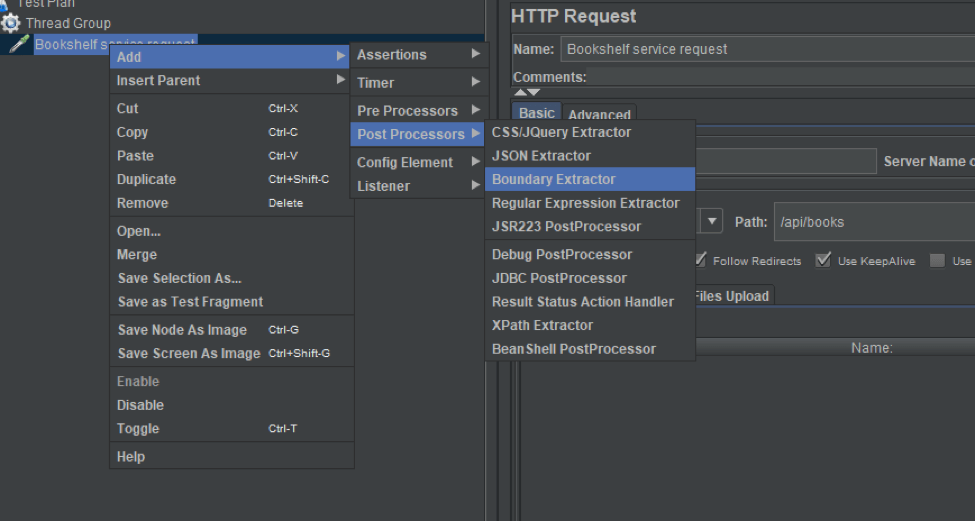Screen dimensions: 975x521
Task: Click the Name field of HTTP Request
Action: tap(768, 49)
